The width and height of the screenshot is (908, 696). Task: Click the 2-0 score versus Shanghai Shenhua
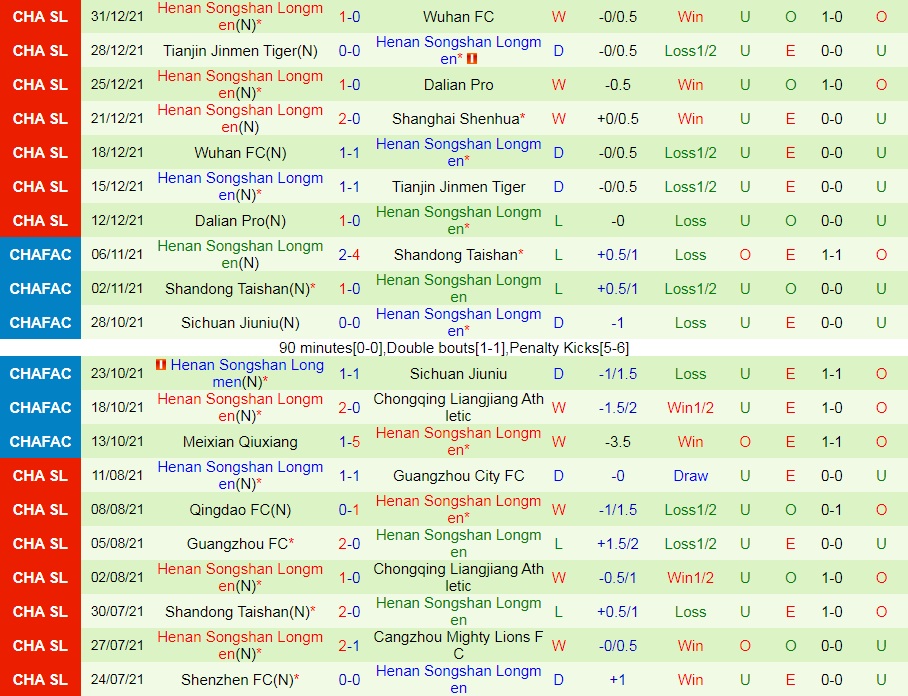pyautogui.click(x=349, y=119)
